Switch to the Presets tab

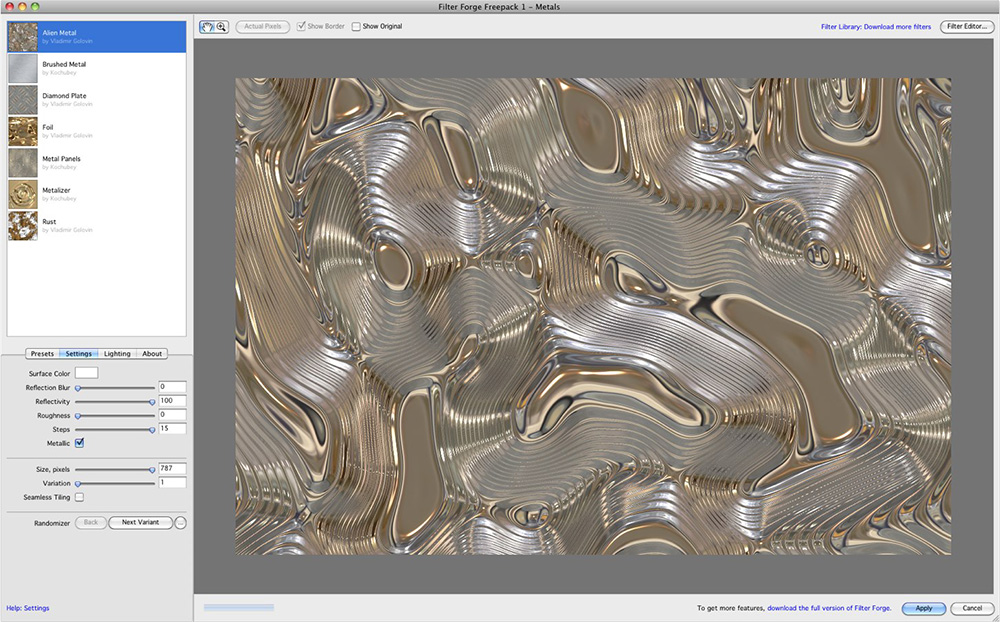(42, 354)
